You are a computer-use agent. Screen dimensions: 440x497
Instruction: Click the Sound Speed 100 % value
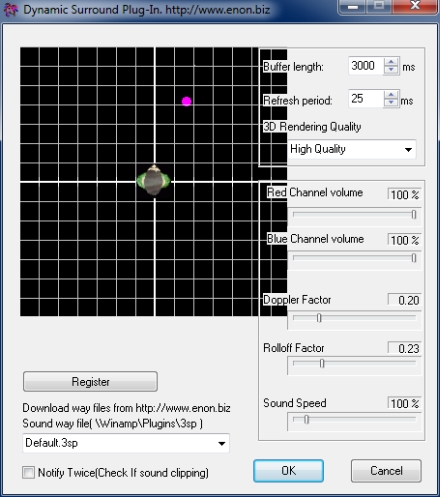click(x=404, y=403)
